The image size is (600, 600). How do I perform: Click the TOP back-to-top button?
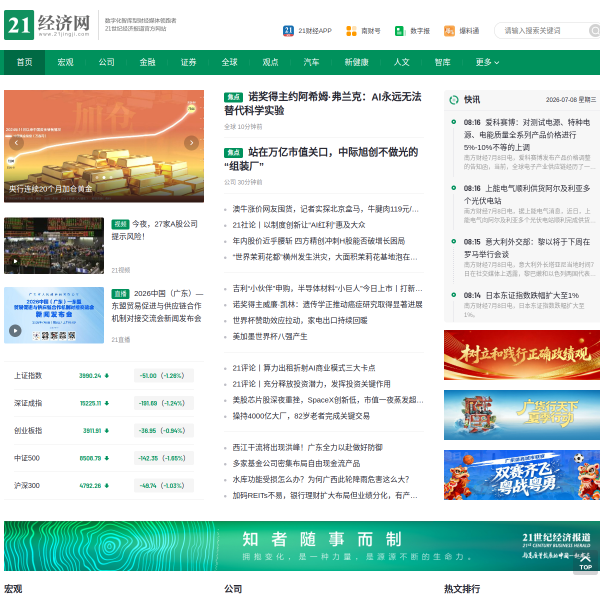point(585,562)
